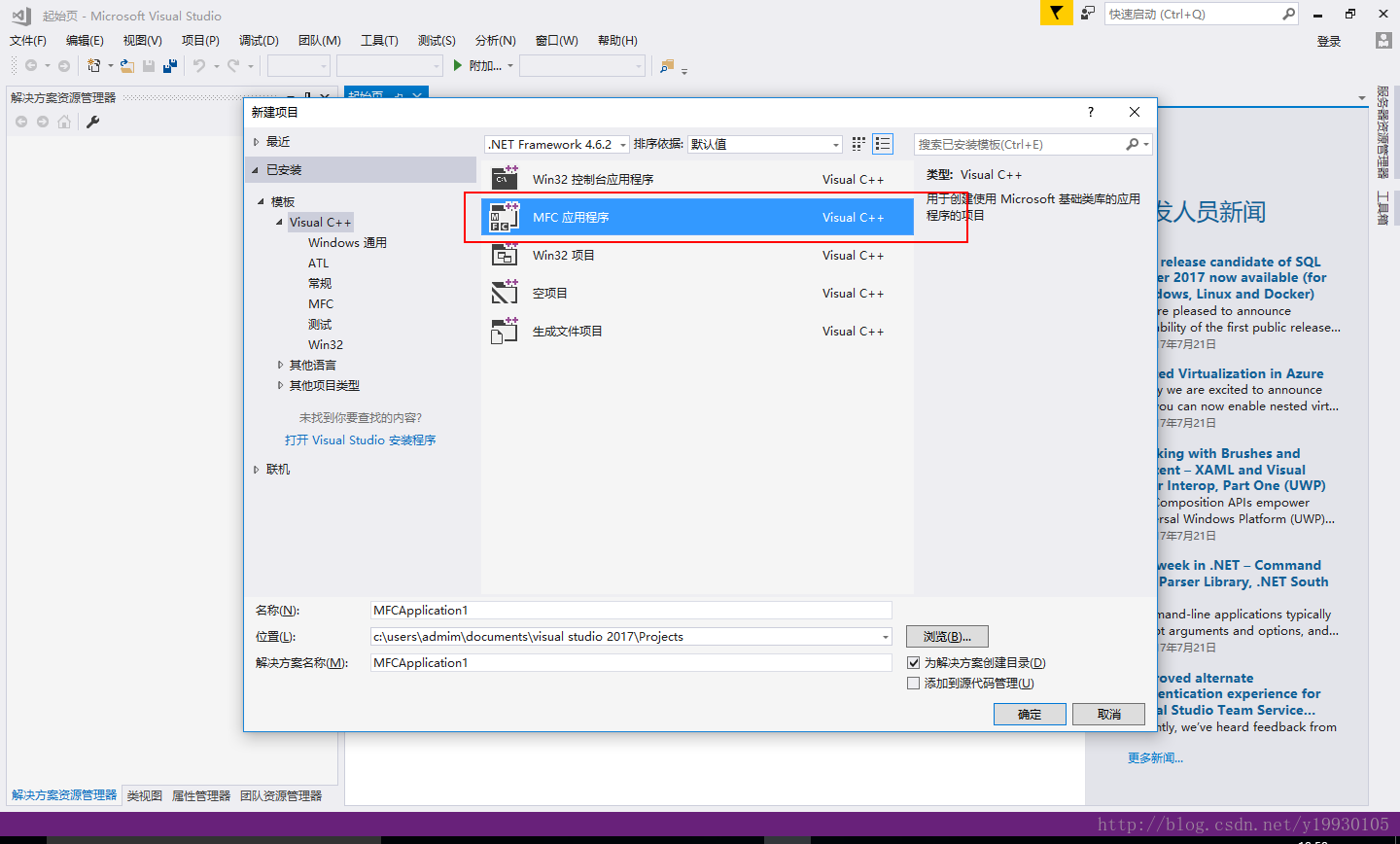Click the notifications flag icon
The width and height of the screenshot is (1400, 844).
(1056, 14)
